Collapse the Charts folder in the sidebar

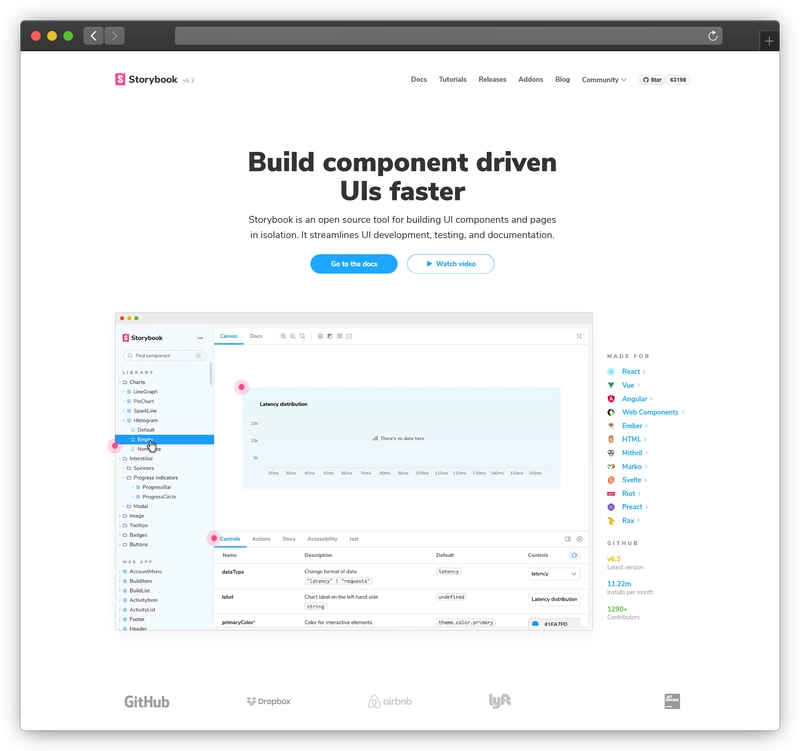coord(134,382)
